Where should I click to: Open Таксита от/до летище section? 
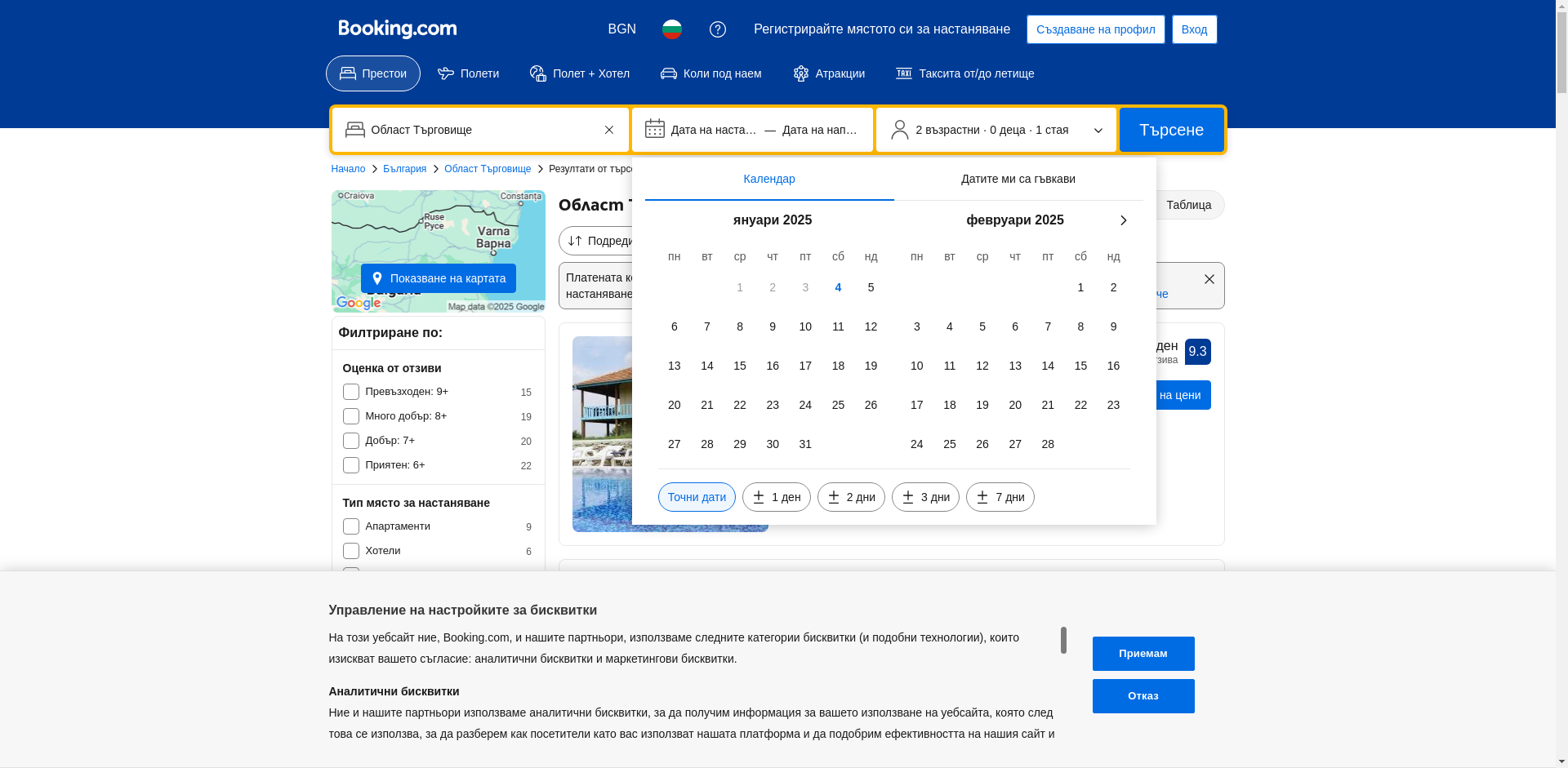click(964, 73)
